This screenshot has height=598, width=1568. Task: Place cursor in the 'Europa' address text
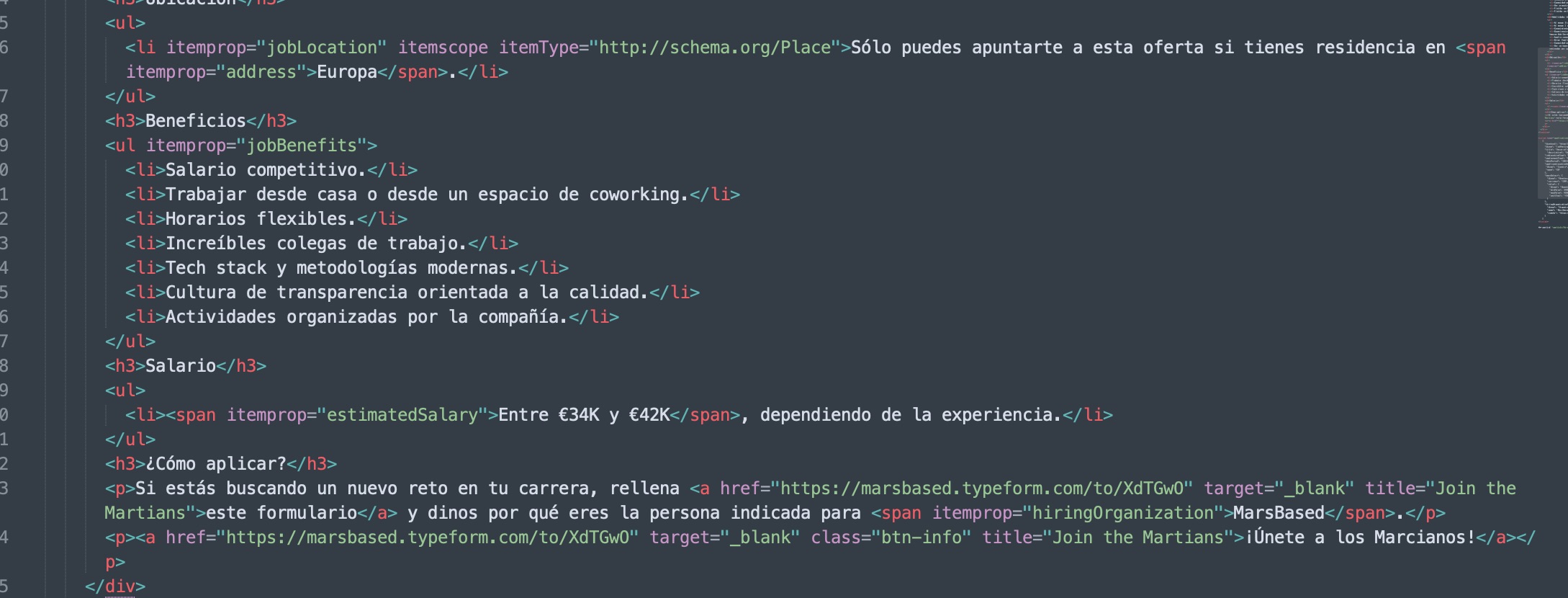347,72
